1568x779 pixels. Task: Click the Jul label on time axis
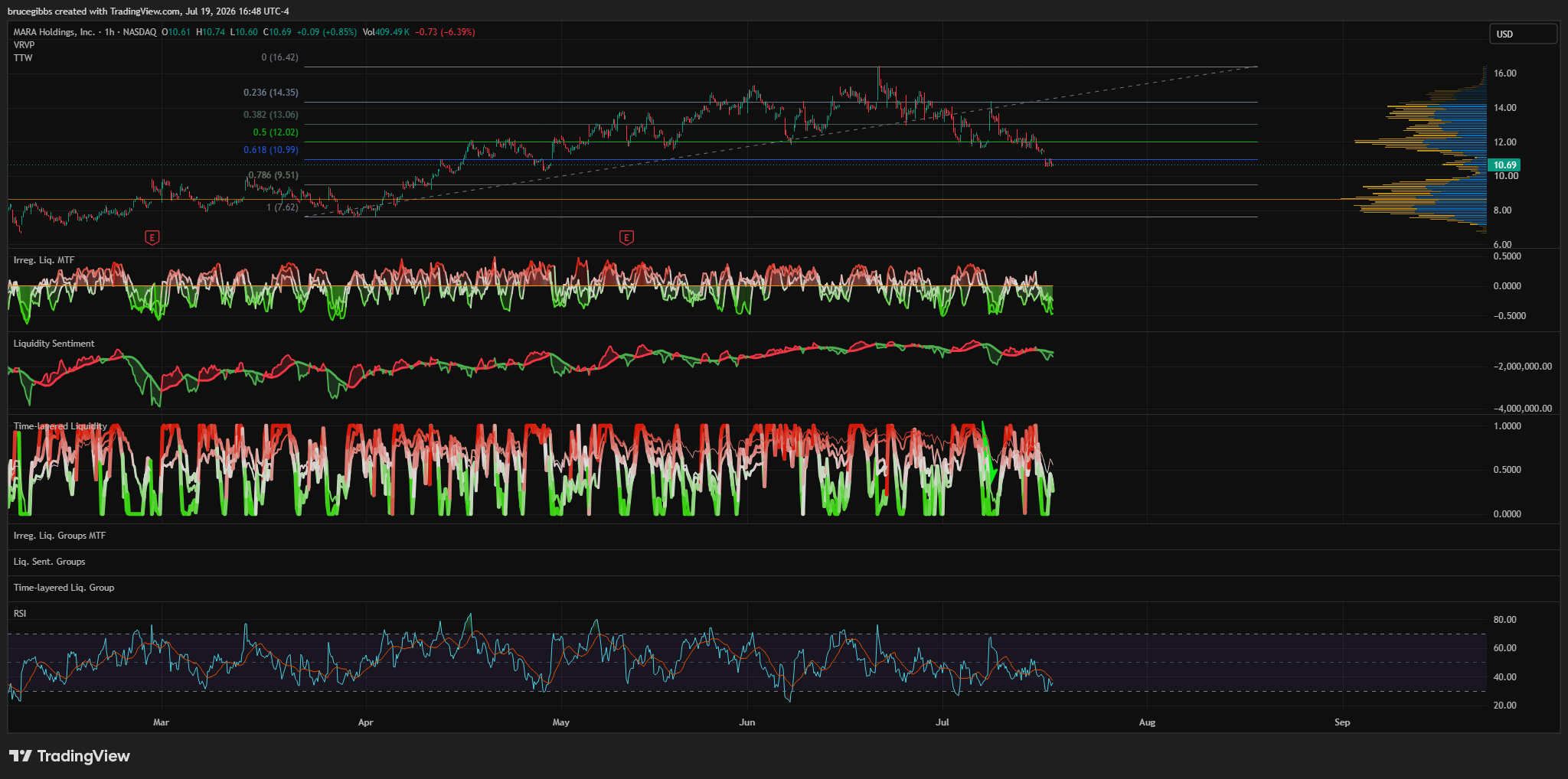pos(942,722)
